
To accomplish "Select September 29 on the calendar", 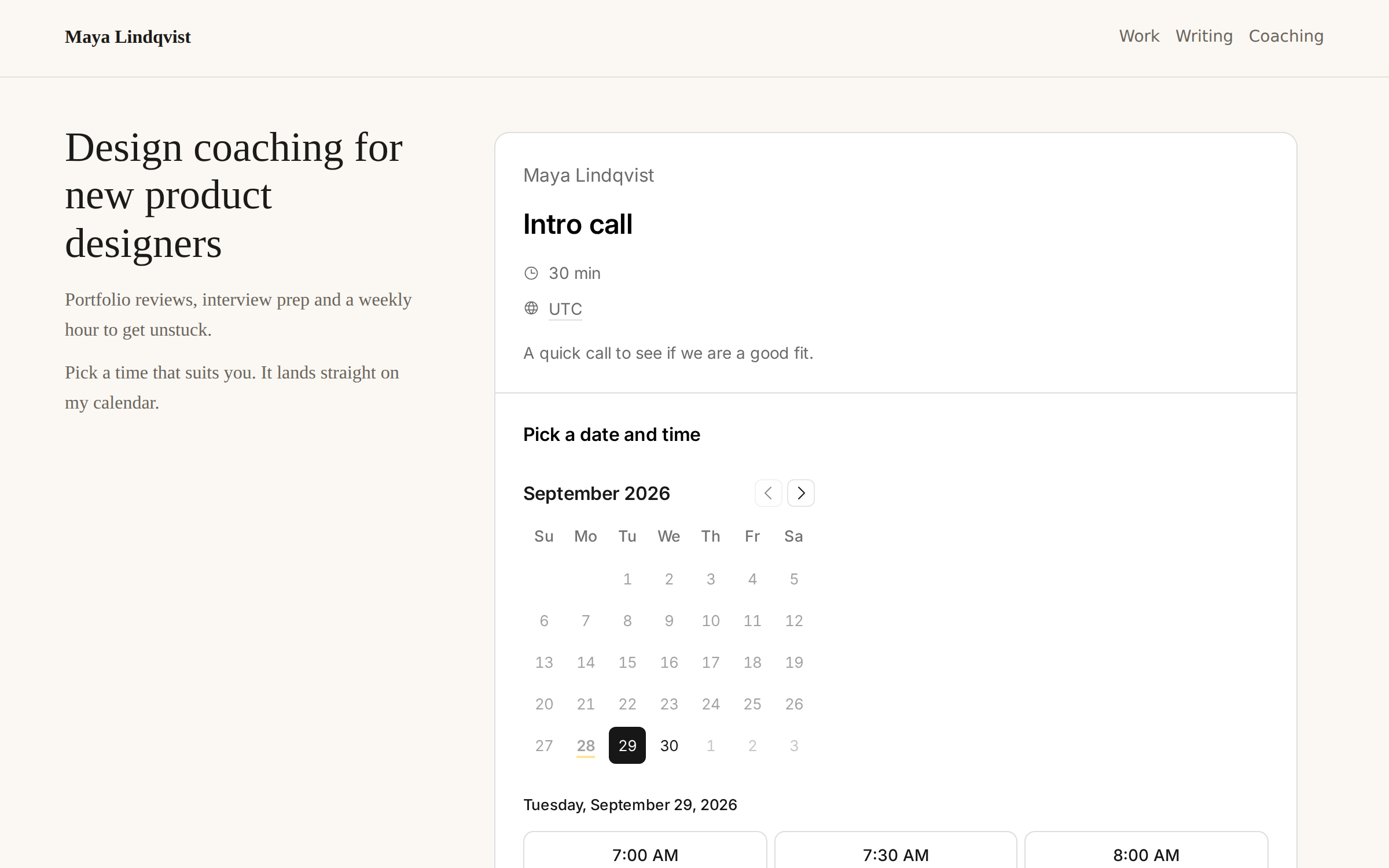I will (627, 745).
